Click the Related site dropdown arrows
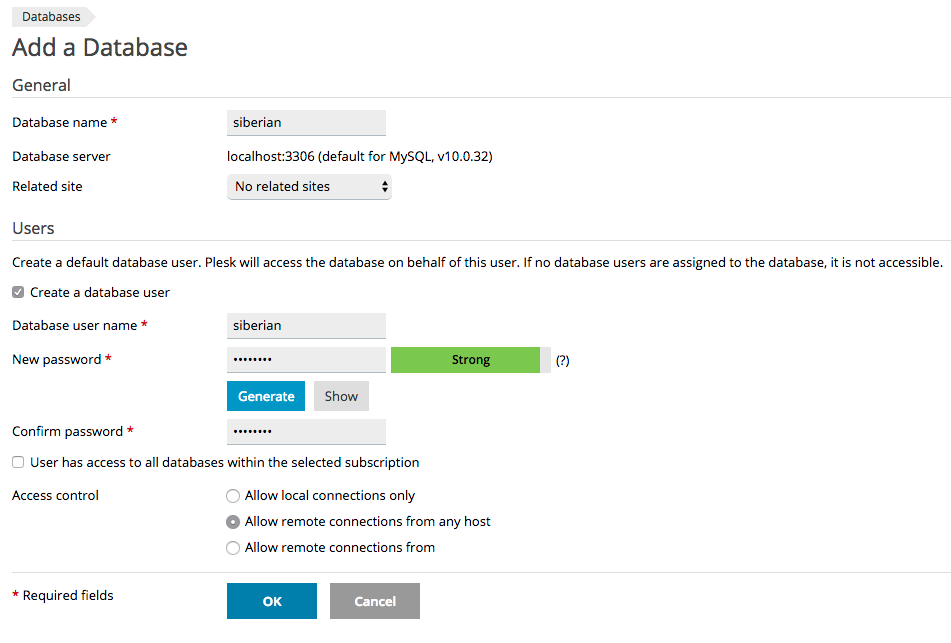Screen dimensions: 951x643 [385, 187]
